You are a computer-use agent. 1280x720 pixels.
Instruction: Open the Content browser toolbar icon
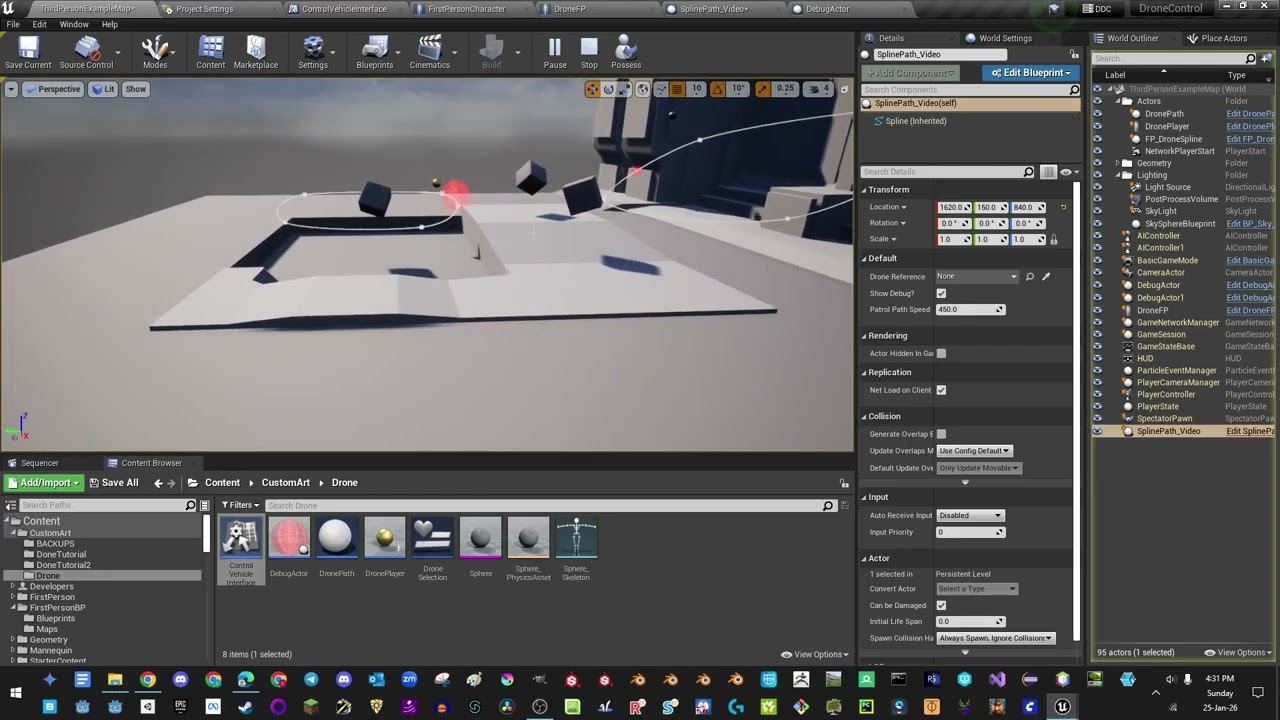click(211, 52)
